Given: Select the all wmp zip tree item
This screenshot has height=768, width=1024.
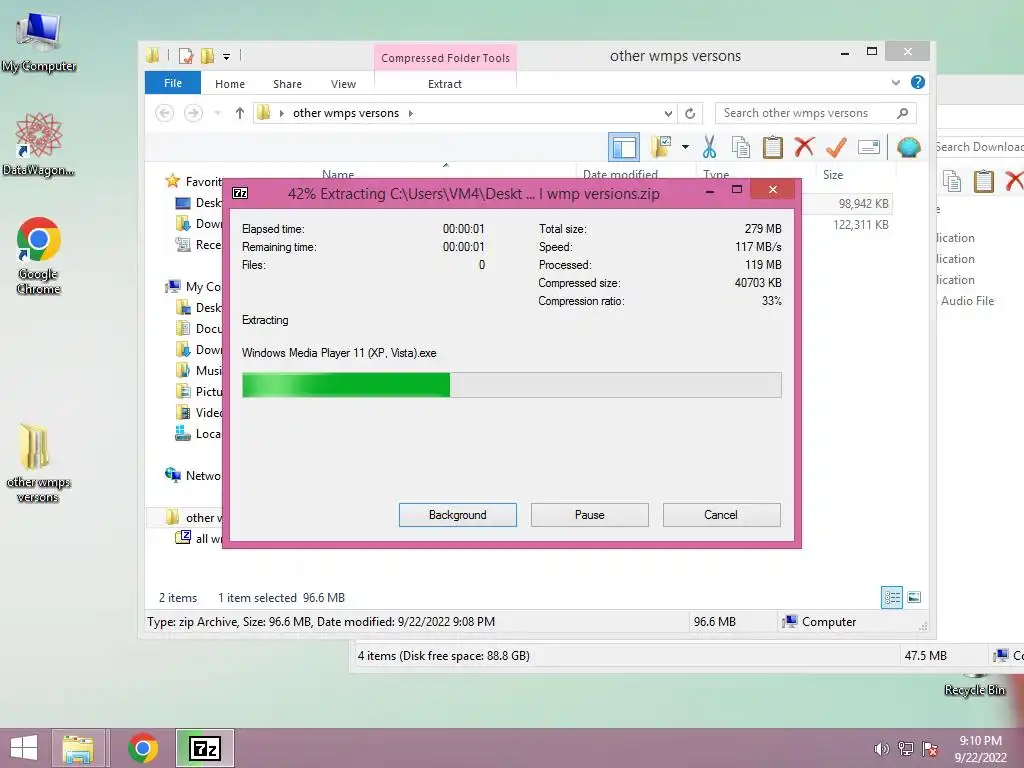Looking at the screenshot, I should (199, 538).
